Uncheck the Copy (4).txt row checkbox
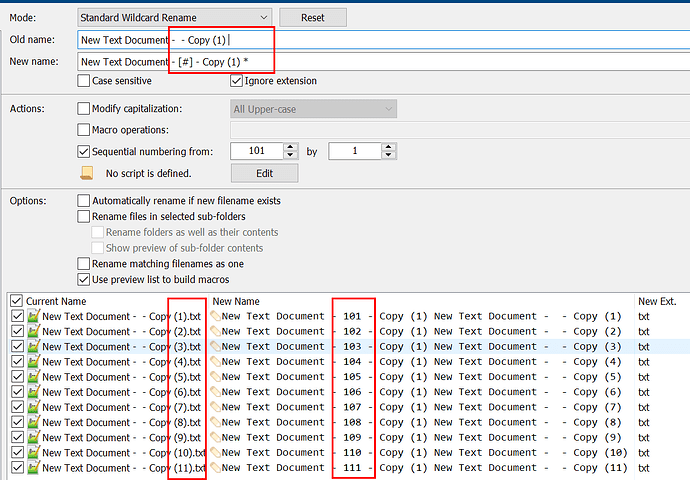Image resolution: width=690 pixels, height=480 pixels. click(x=18, y=361)
